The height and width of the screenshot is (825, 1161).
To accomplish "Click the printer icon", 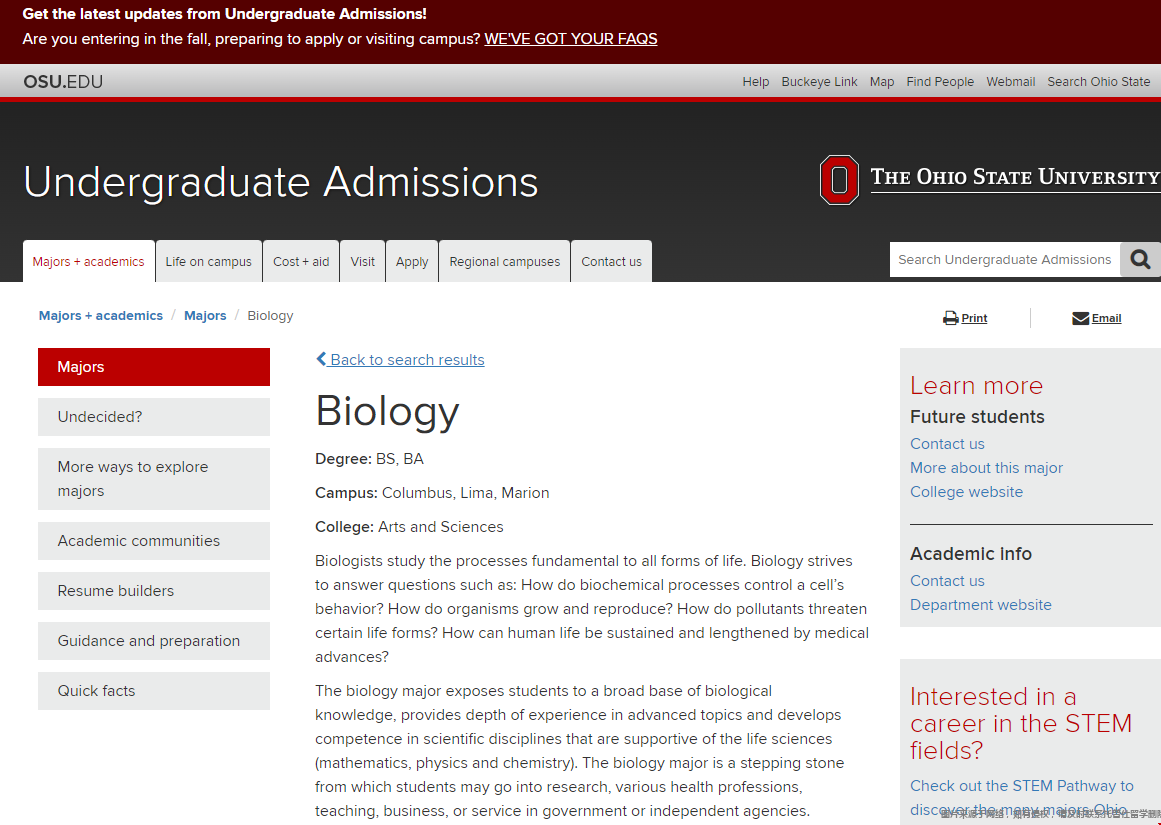I will [950, 318].
